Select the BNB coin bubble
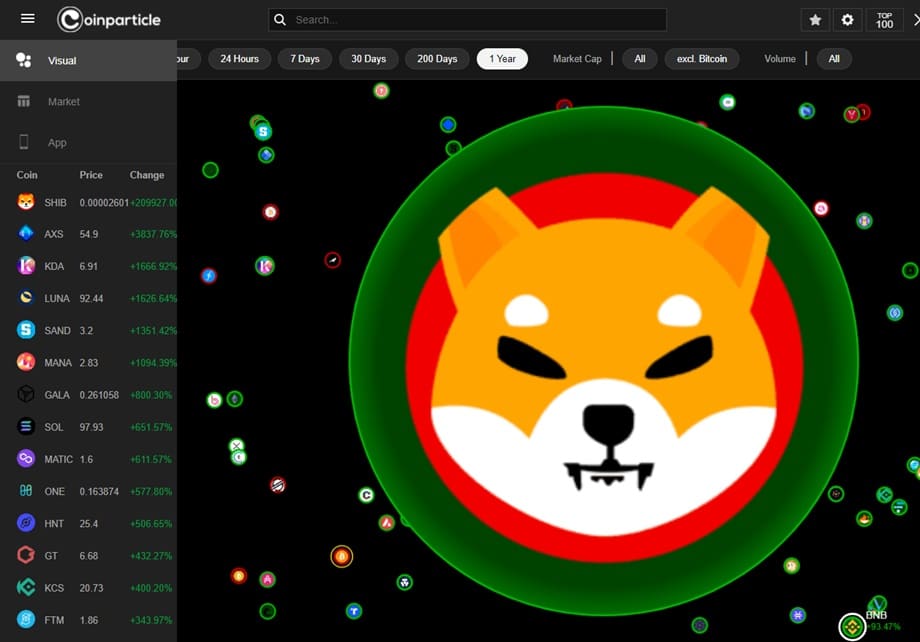The width and height of the screenshot is (920, 642). [852, 627]
